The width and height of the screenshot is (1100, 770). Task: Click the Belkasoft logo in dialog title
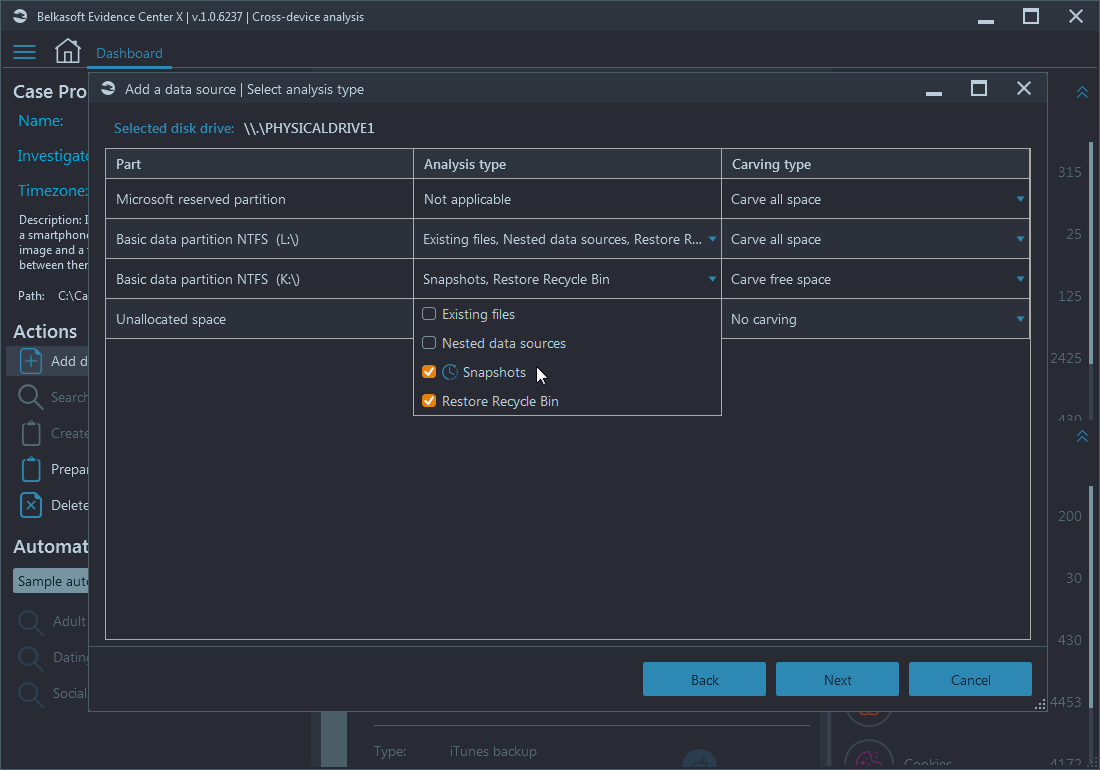tap(108, 88)
